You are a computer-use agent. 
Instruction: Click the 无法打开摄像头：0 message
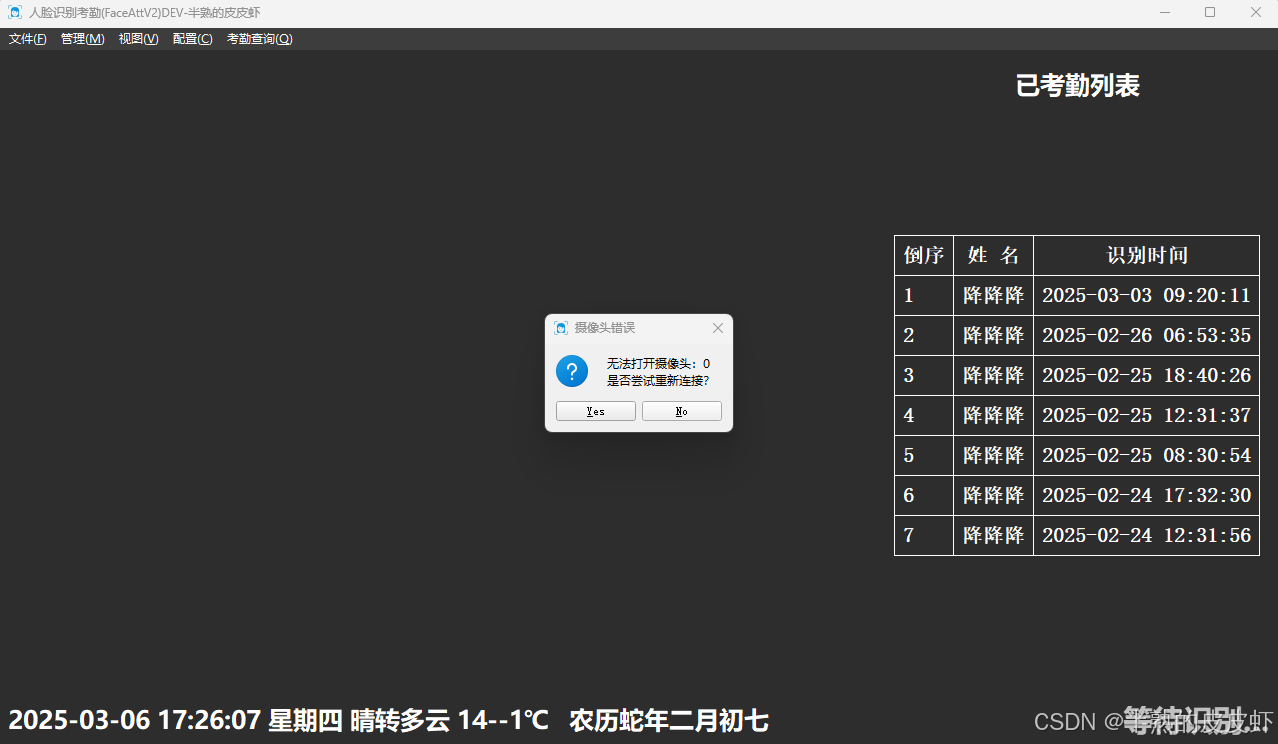[658, 364]
